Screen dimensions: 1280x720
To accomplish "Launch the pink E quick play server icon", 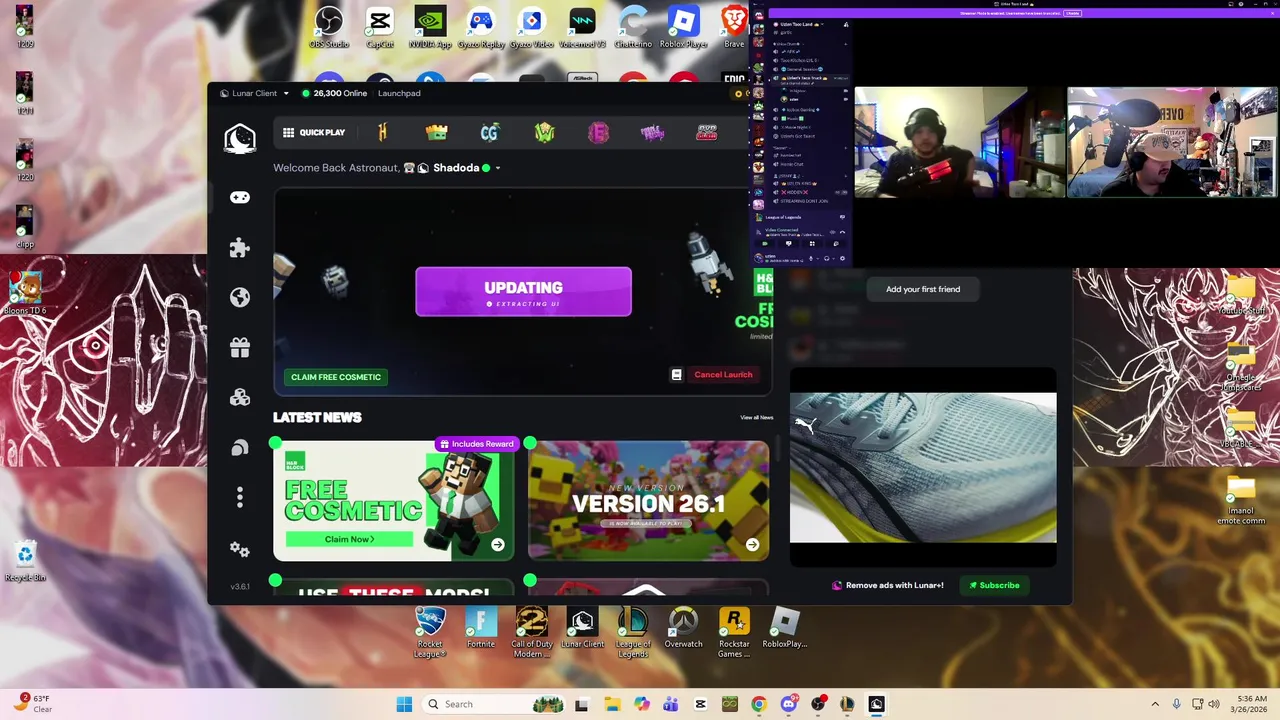I will (x=598, y=132).
